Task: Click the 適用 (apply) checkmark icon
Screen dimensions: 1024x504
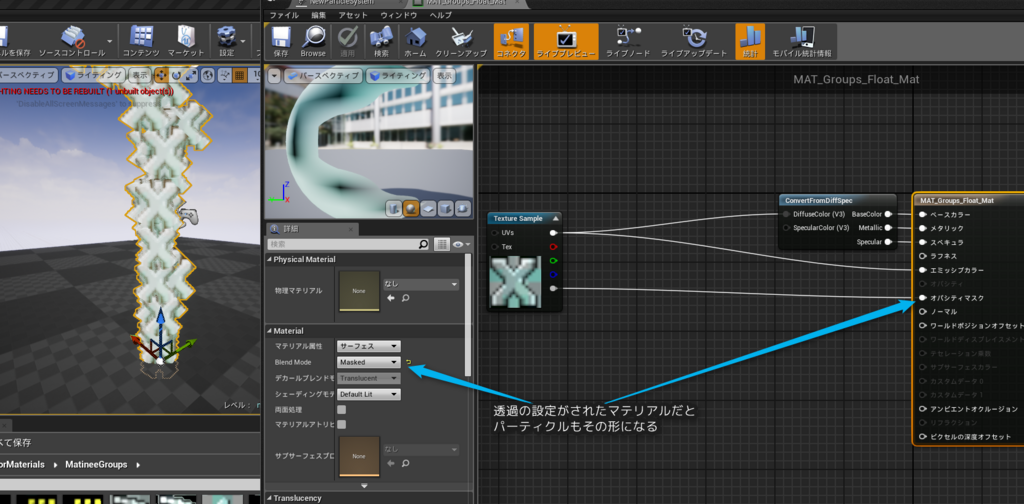Action: coord(348,42)
